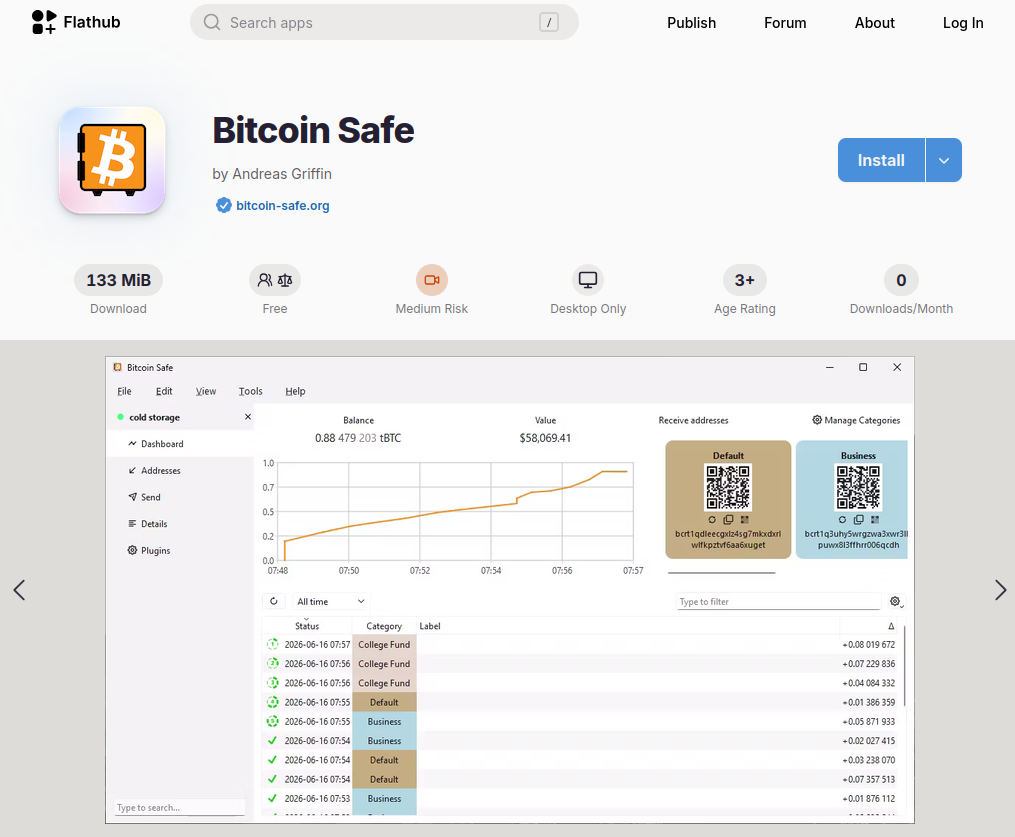Open the About page

pyautogui.click(x=875, y=23)
